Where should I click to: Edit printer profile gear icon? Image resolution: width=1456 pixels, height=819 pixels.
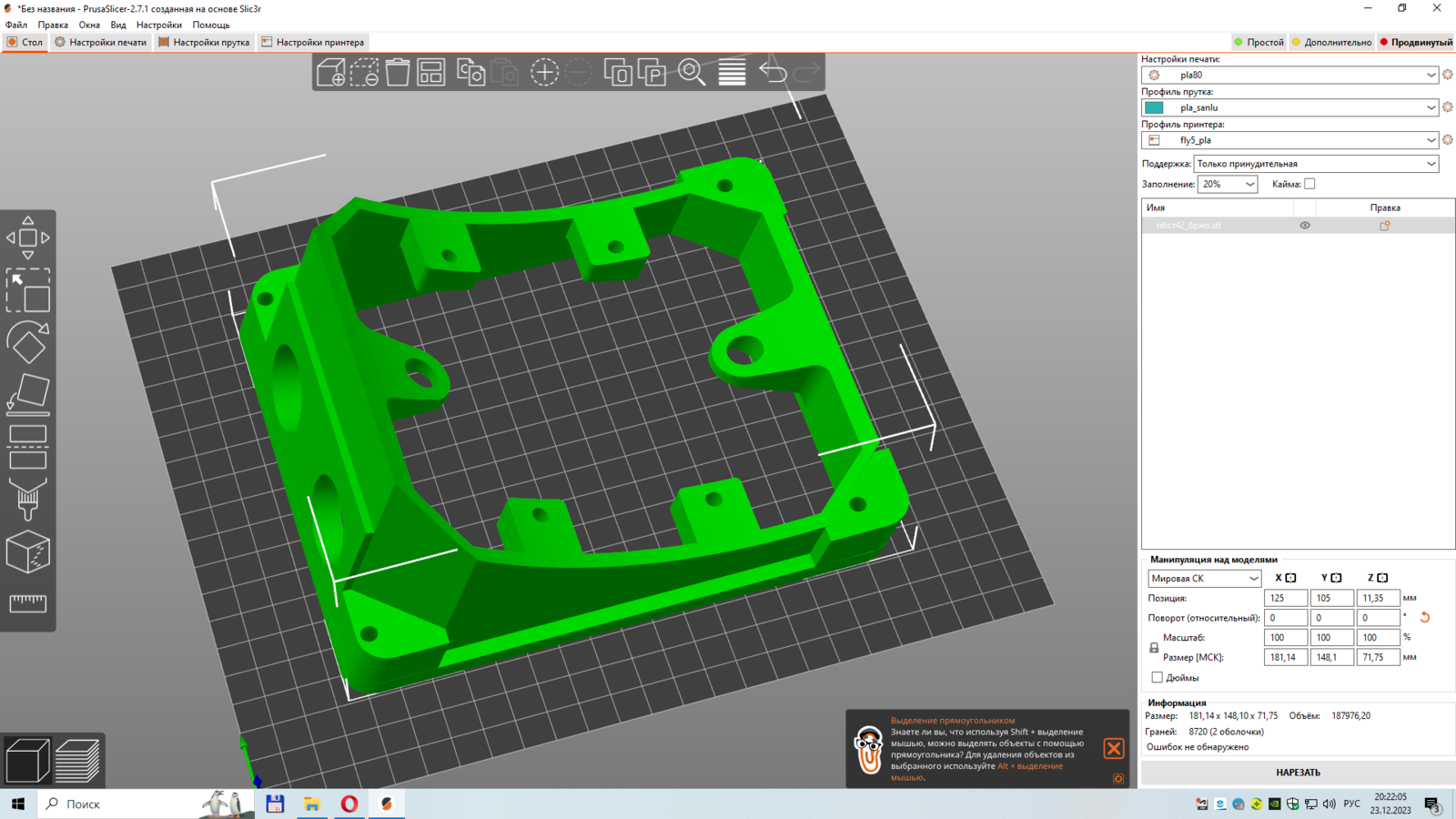[1448, 140]
